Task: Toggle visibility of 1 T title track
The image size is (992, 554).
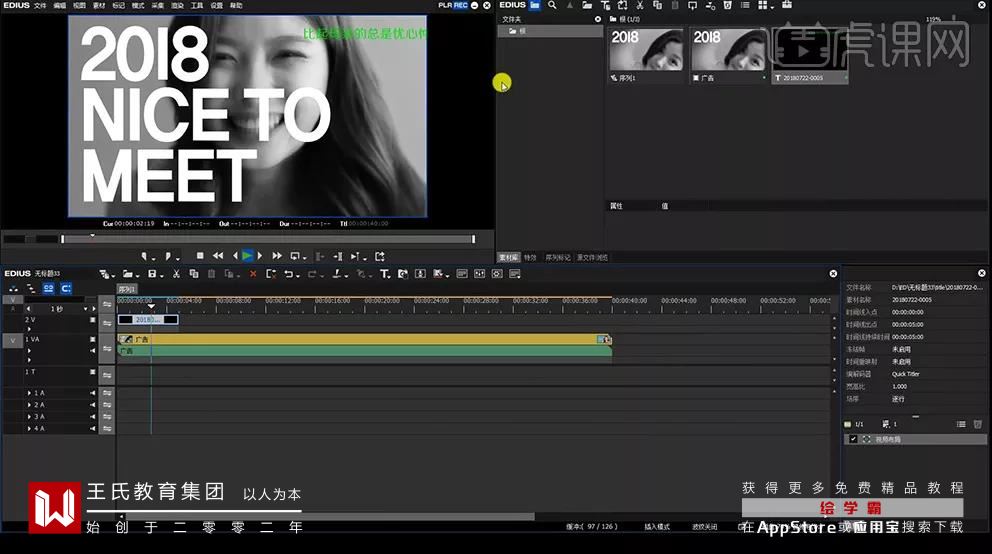Action: [x=93, y=372]
